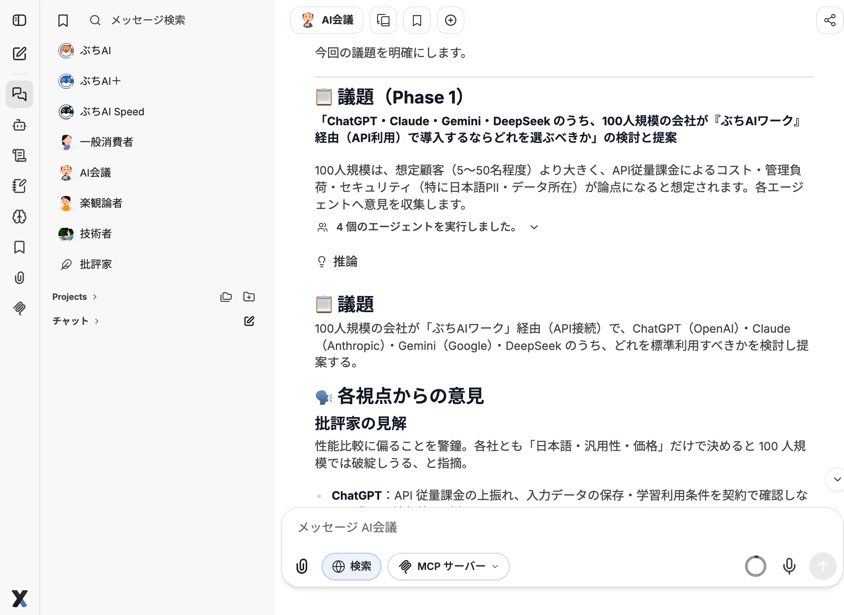Expand the チャット section
844x615 pixels.
click(76, 321)
